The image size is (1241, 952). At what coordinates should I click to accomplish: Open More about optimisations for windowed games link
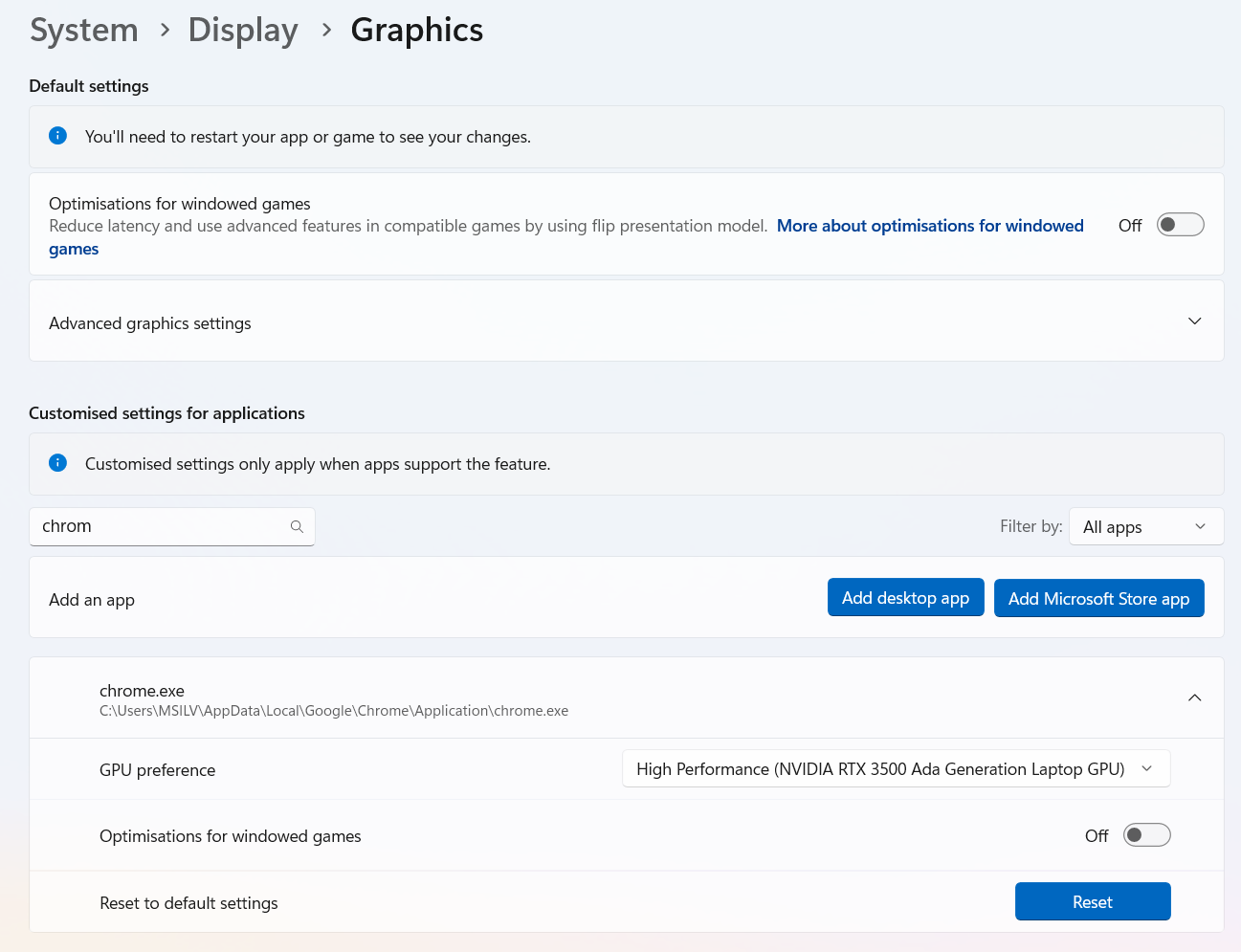[x=929, y=226]
